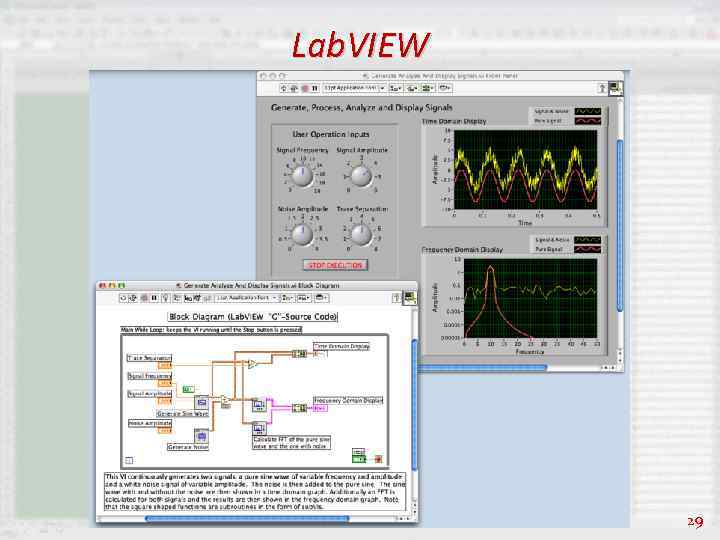Click the front panel horizontal scrollbar
The width and height of the screenshot is (720, 540).
coord(482,368)
